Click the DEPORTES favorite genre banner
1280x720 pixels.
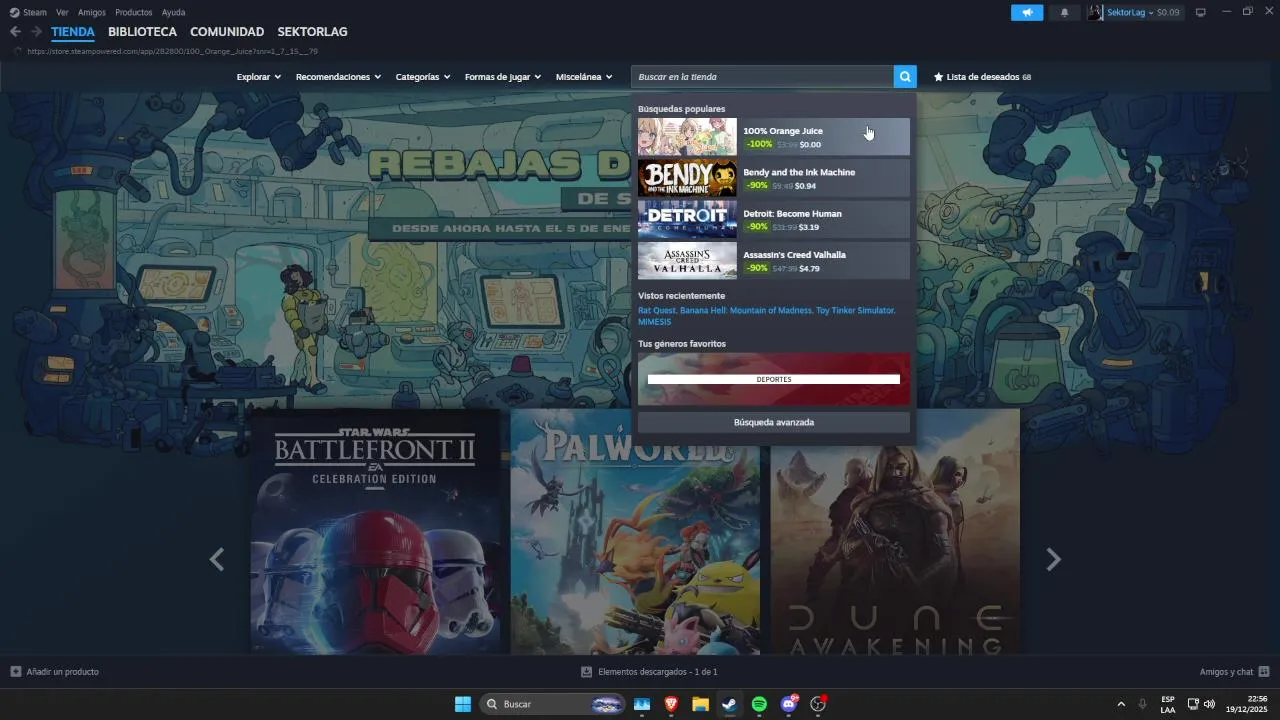[774, 379]
